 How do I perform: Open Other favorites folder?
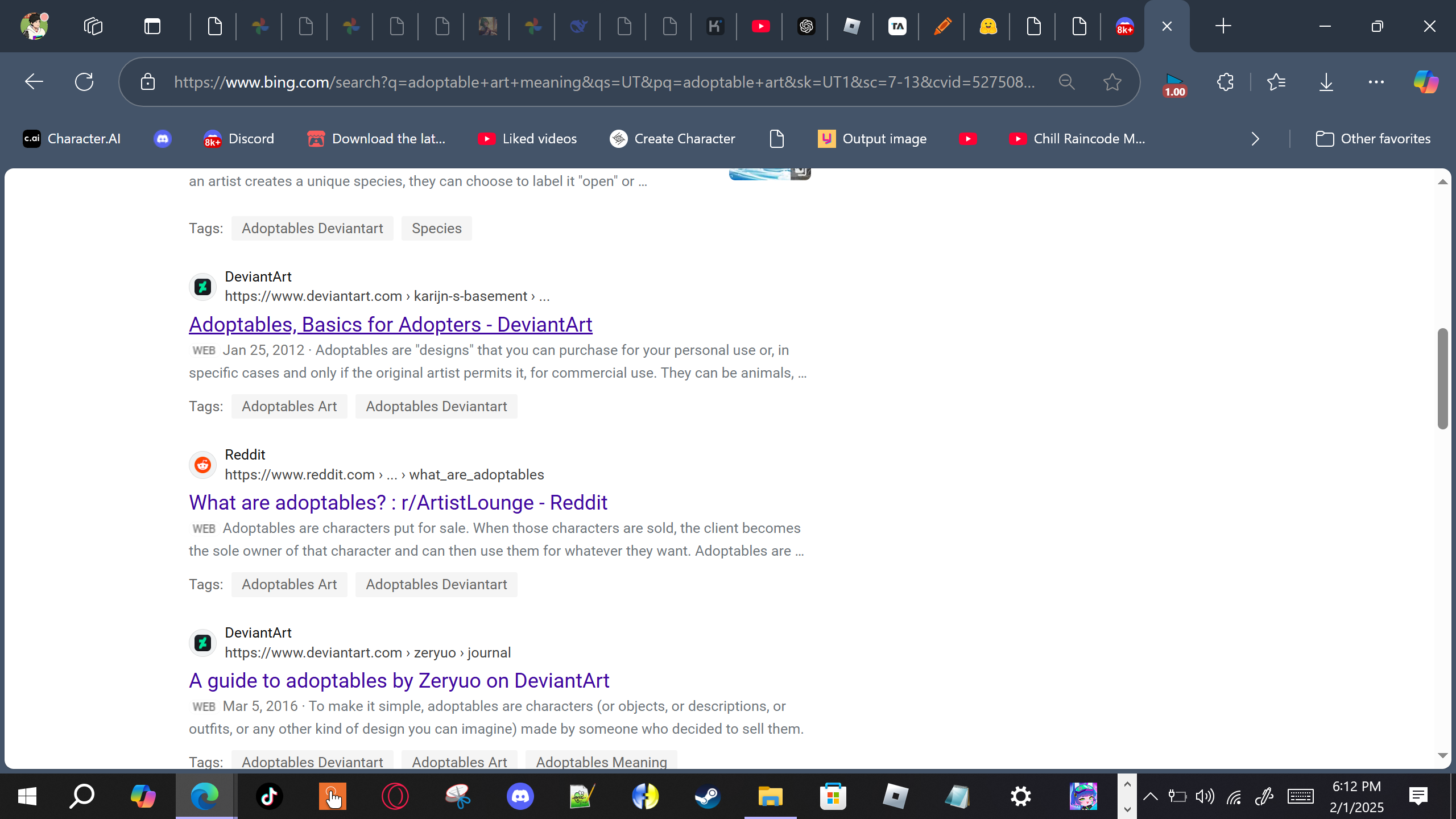(x=1373, y=139)
